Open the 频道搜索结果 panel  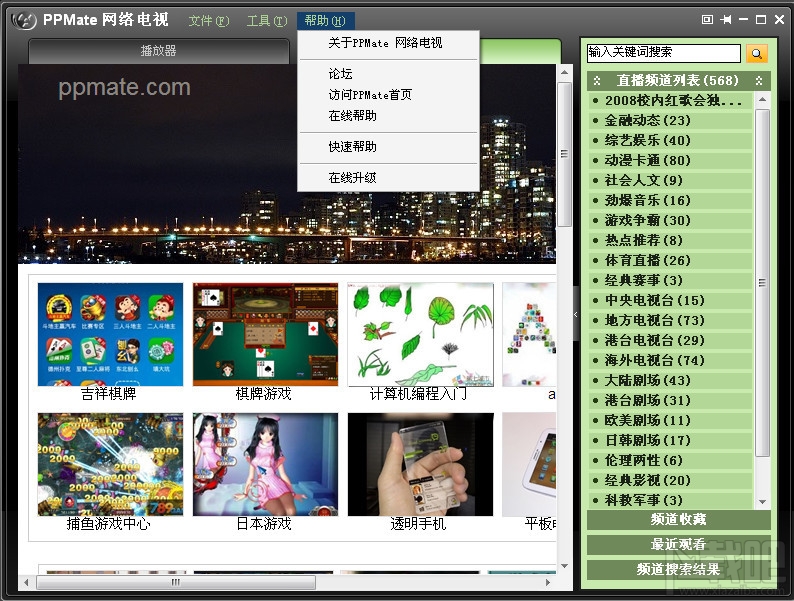[x=679, y=570]
